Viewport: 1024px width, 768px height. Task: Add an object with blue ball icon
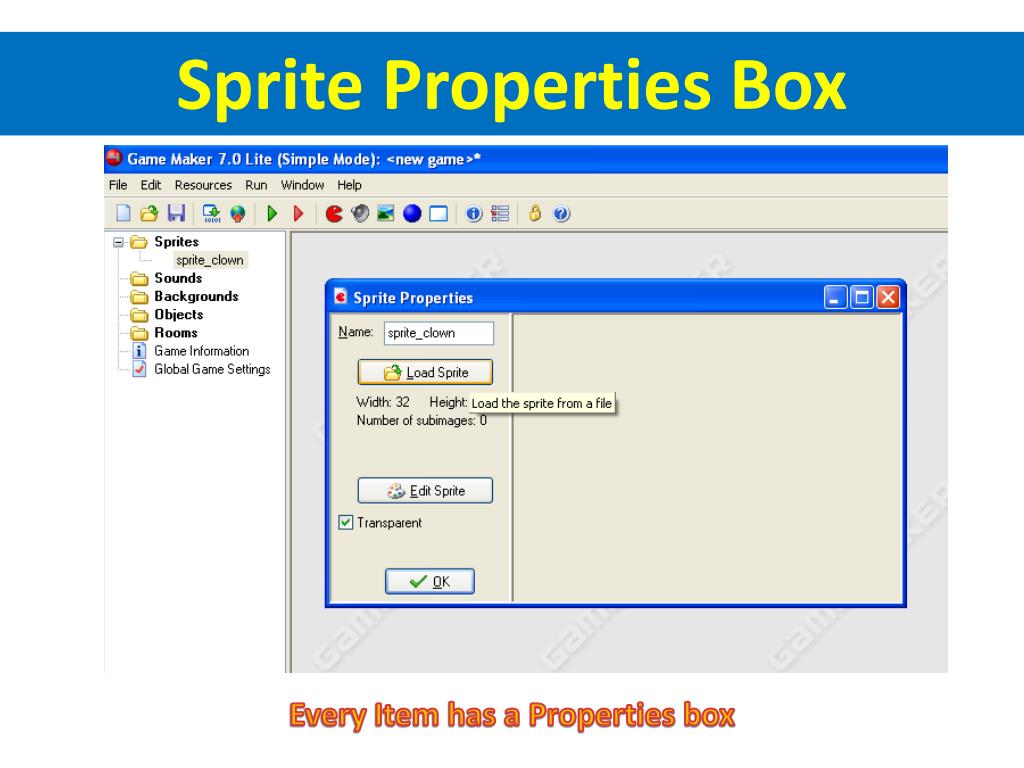point(412,213)
